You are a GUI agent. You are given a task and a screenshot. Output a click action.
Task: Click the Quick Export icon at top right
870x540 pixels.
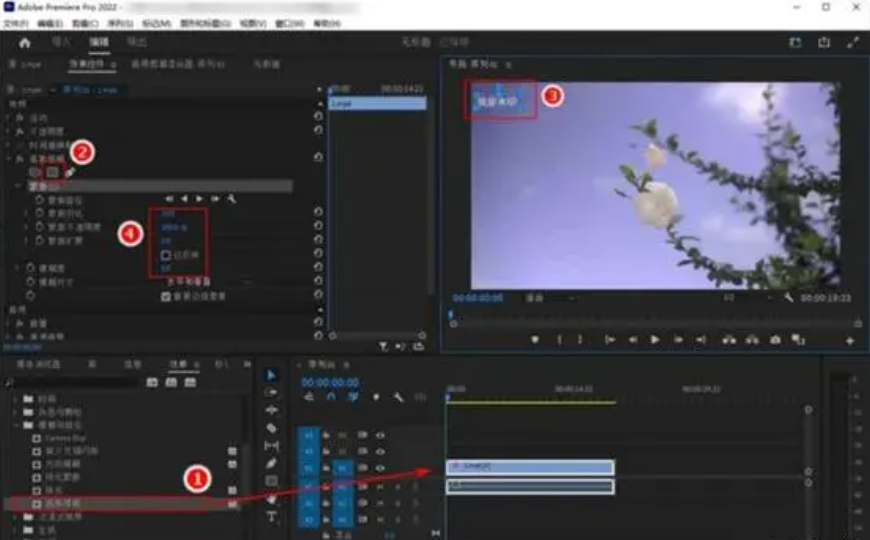[824, 43]
